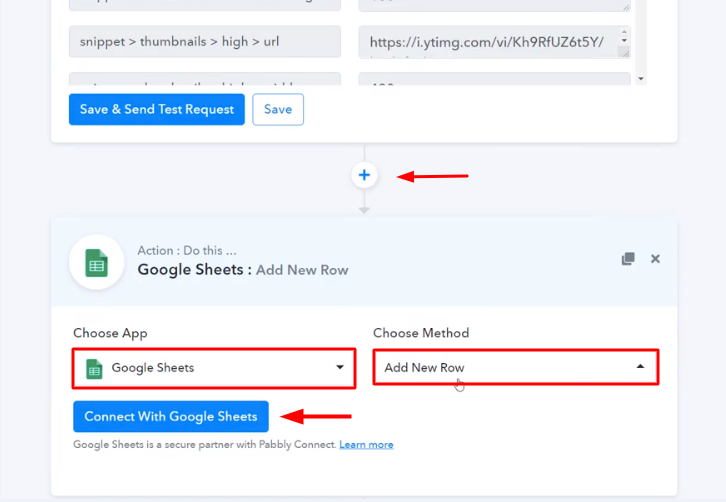The image size is (726, 502).
Task: Duplicate the Google Sheets action step
Action: click(x=628, y=258)
